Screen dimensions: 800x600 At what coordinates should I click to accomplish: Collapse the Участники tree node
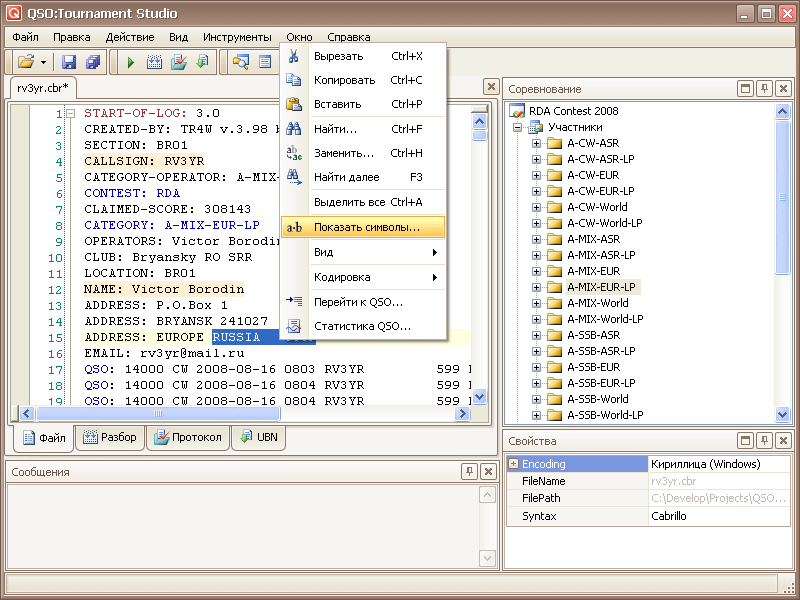(x=518, y=127)
